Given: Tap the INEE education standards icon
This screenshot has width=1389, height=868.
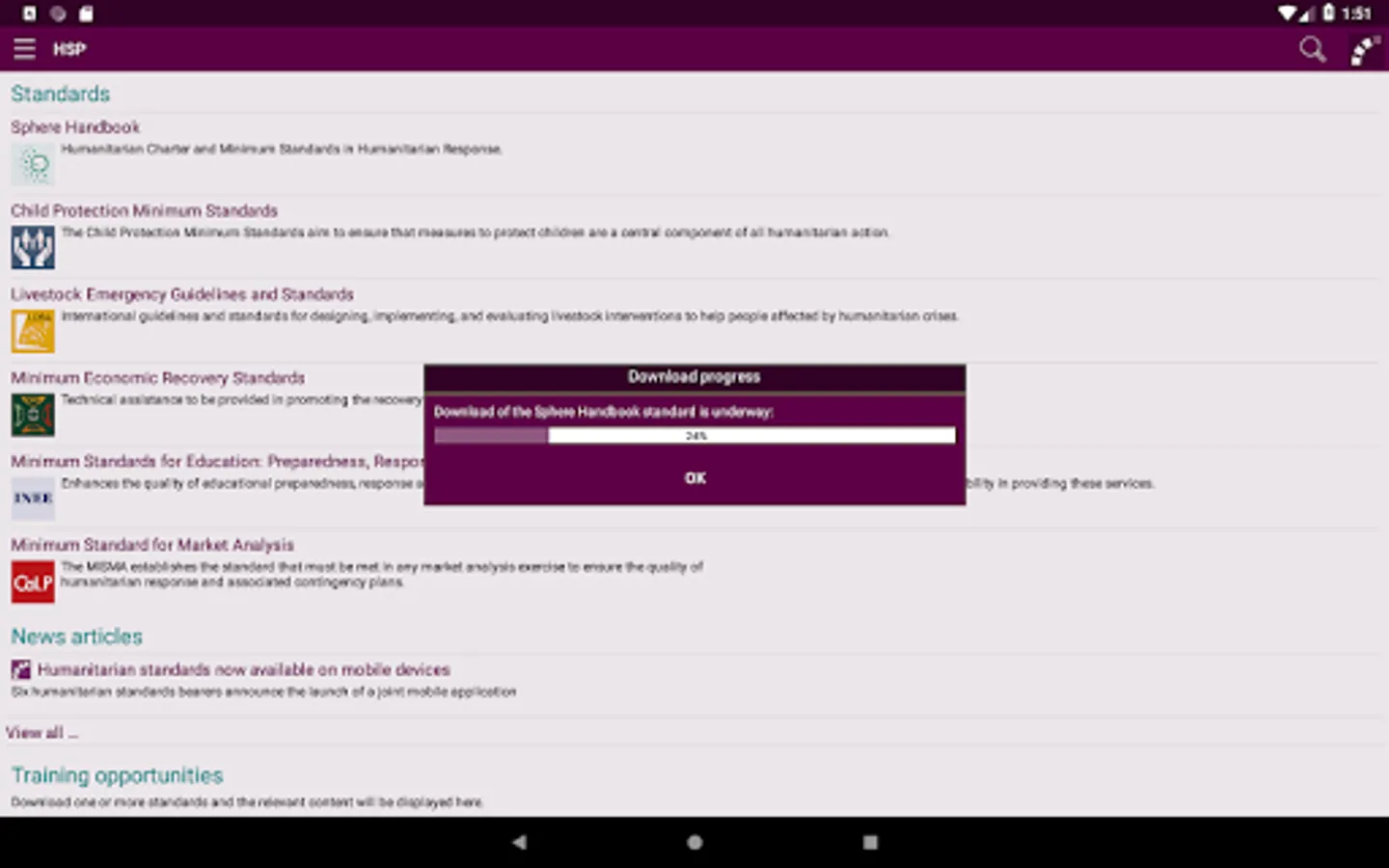Looking at the screenshot, I should pos(33,499).
